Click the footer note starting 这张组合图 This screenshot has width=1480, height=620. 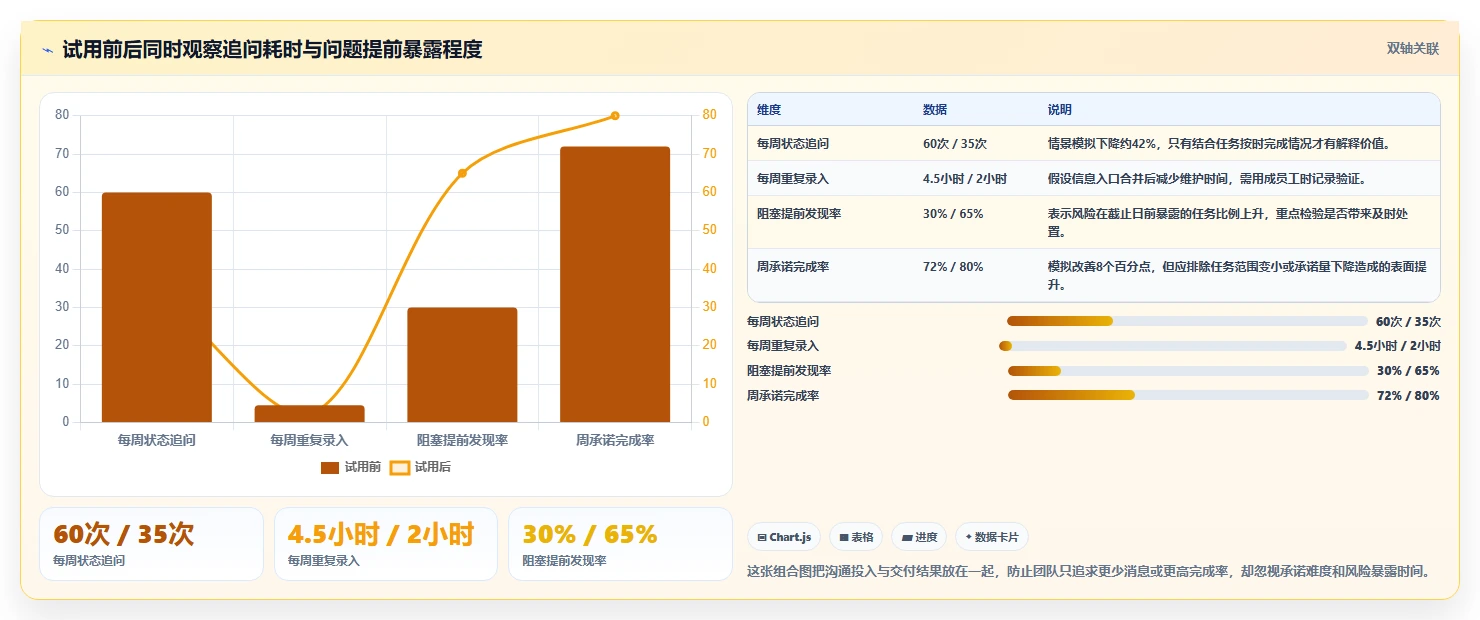(1088, 572)
